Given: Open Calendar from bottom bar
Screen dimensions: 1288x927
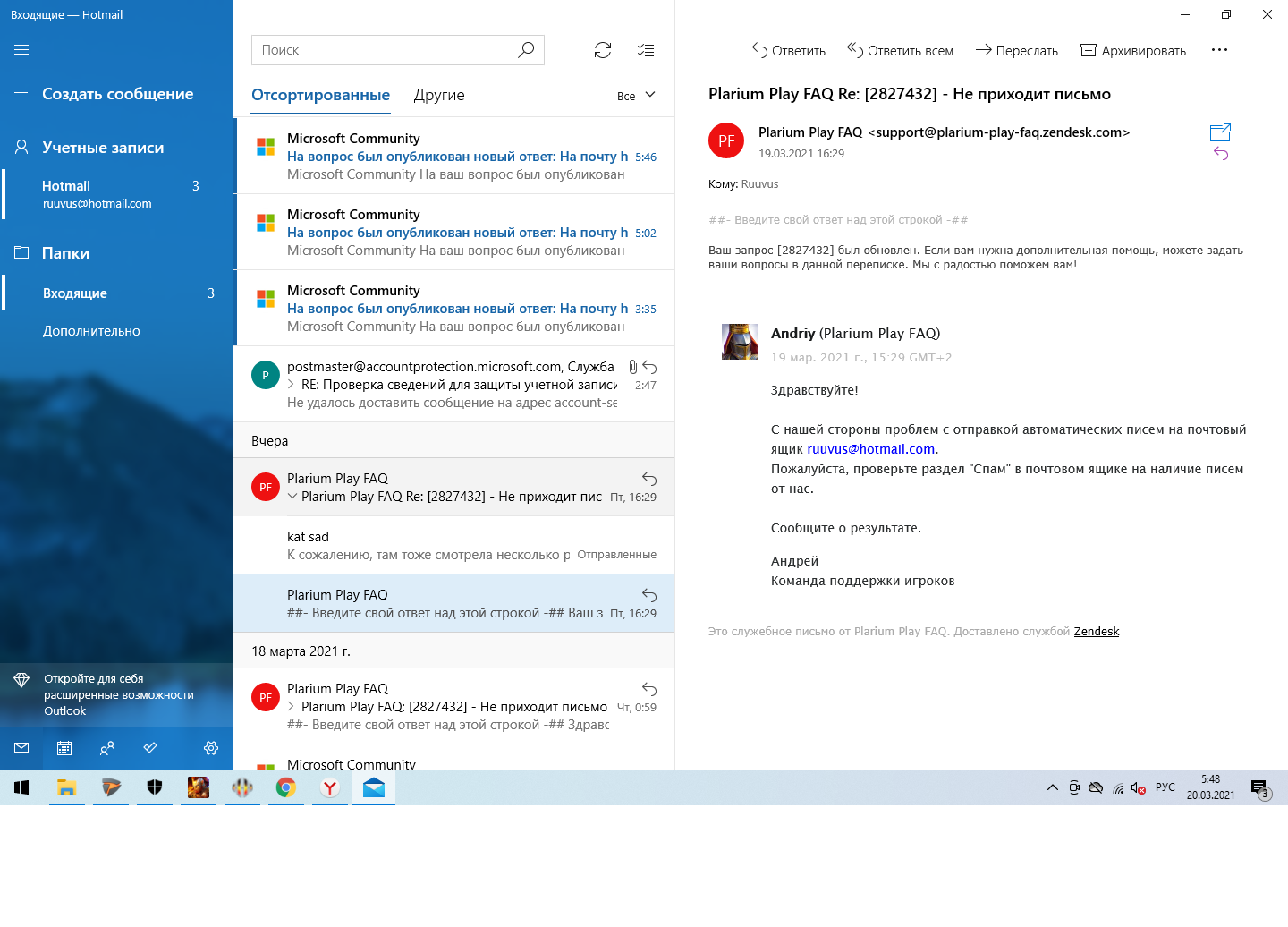Looking at the screenshot, I should [64, 748].
